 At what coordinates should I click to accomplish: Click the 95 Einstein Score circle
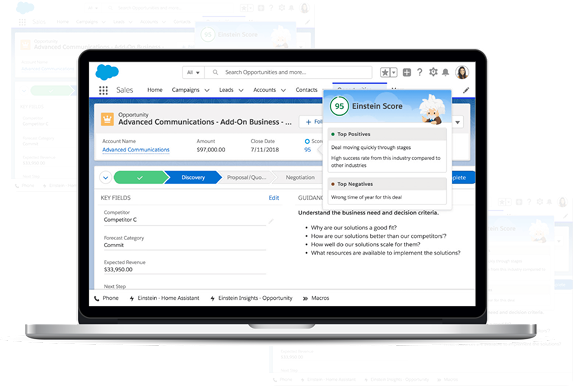point(339,106)
